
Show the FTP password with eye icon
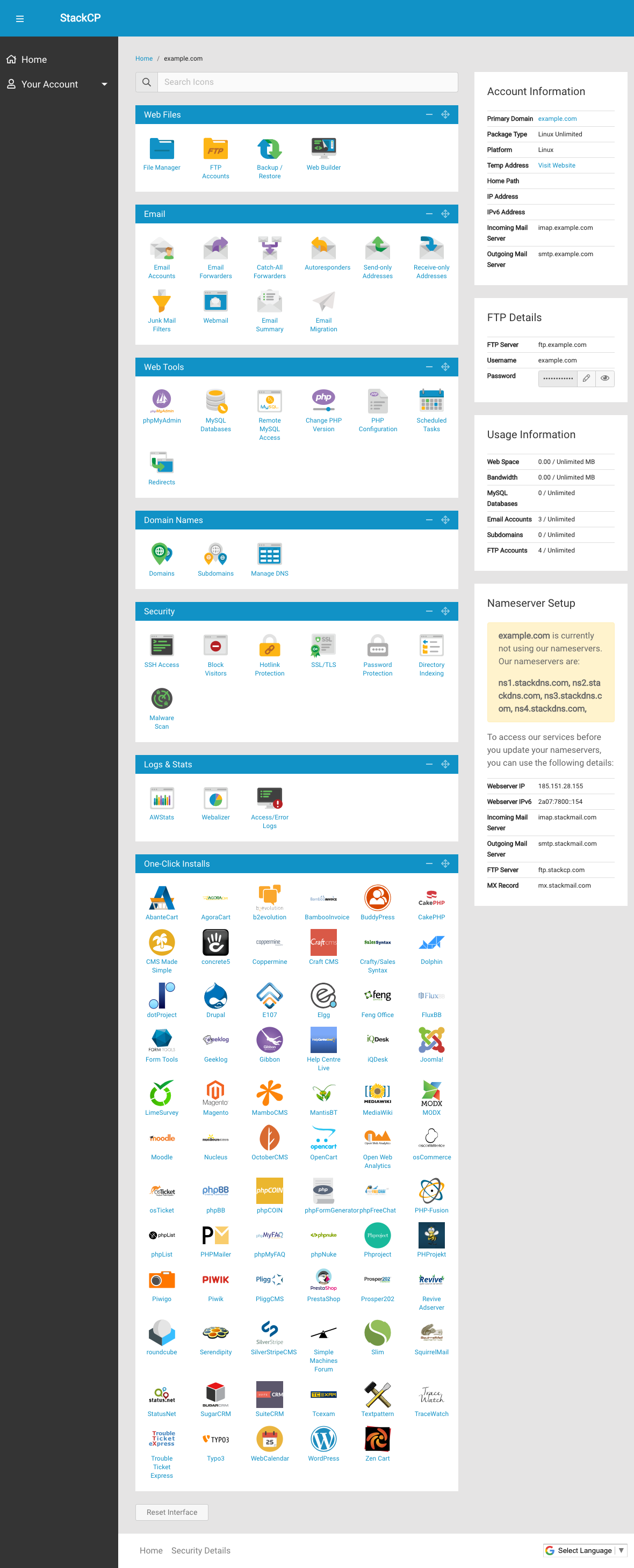[605, 378]
